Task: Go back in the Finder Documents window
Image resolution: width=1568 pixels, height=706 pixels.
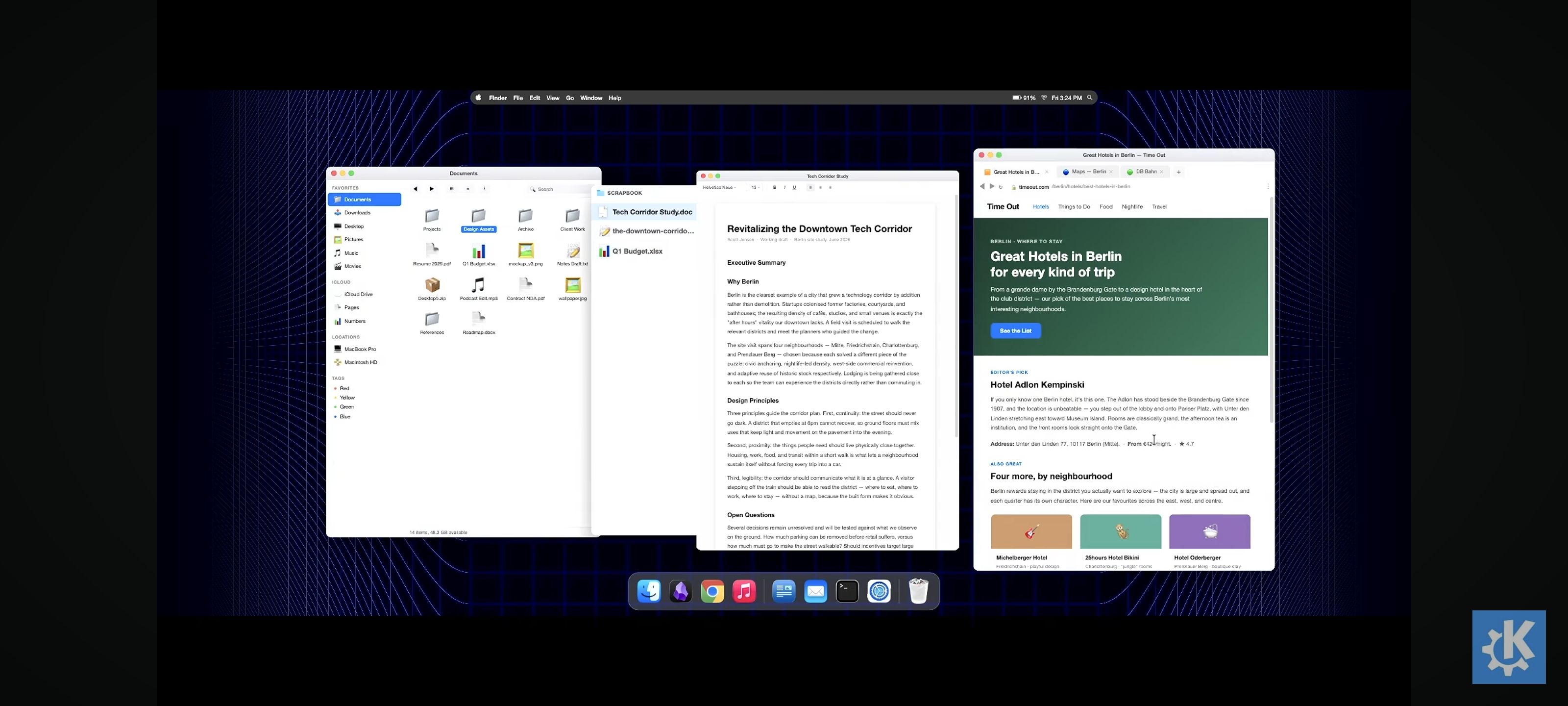Action: [x=415, y=189]
